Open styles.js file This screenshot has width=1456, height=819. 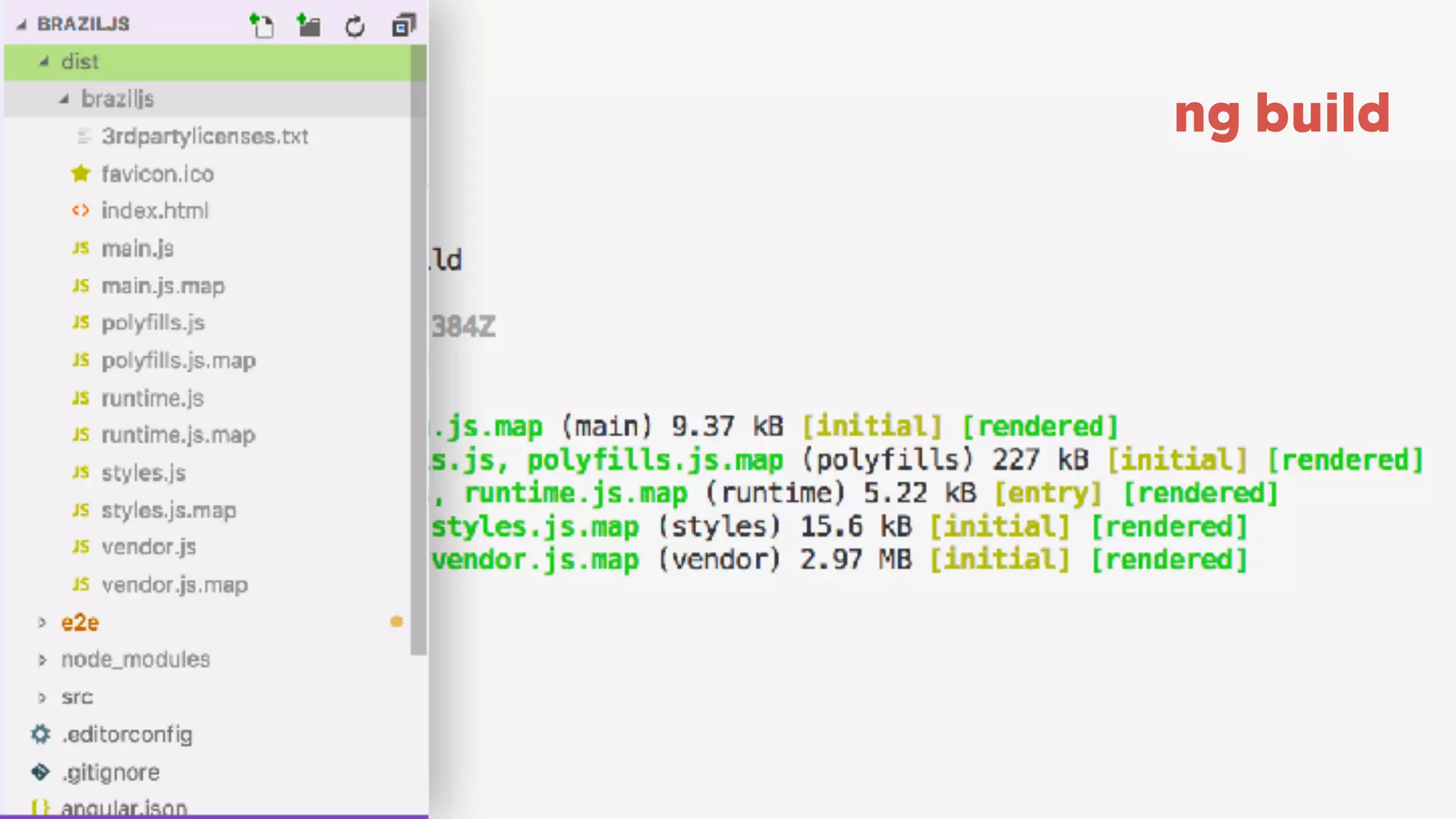[144, 473]
